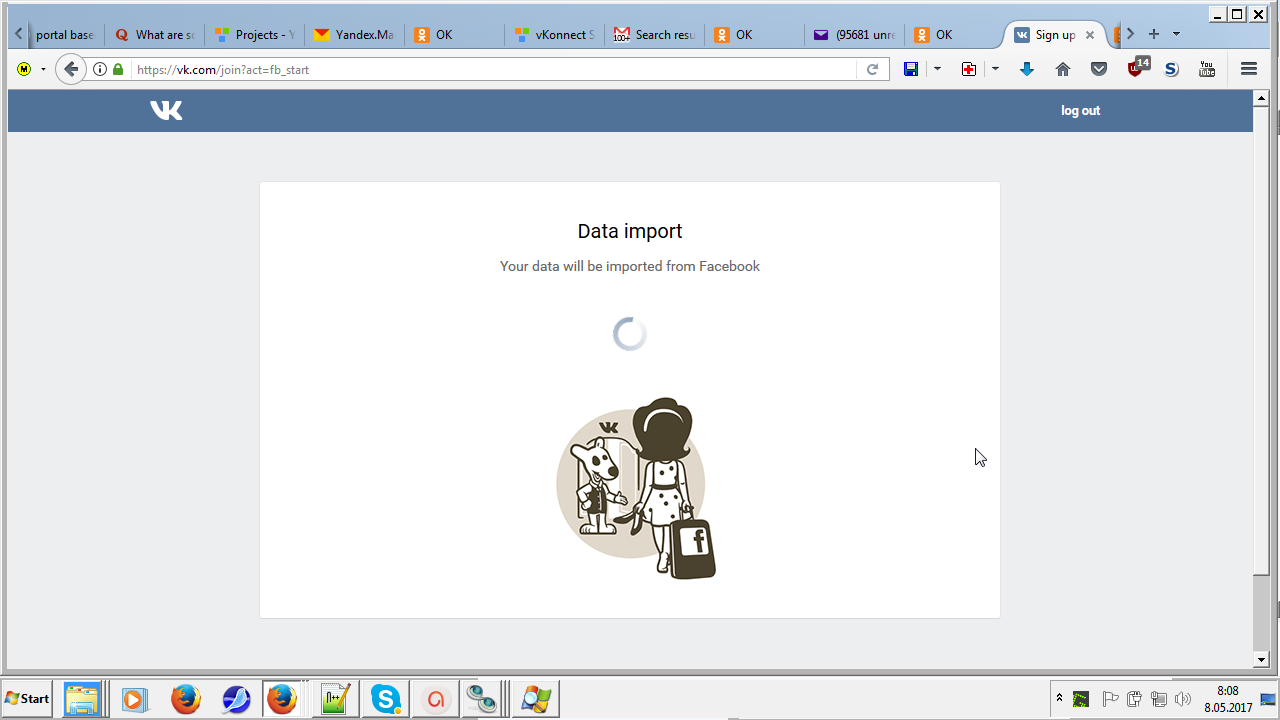Show hidden tray icons chevron
This screenshot has height=720, width=1280.
pos(1059,697)
